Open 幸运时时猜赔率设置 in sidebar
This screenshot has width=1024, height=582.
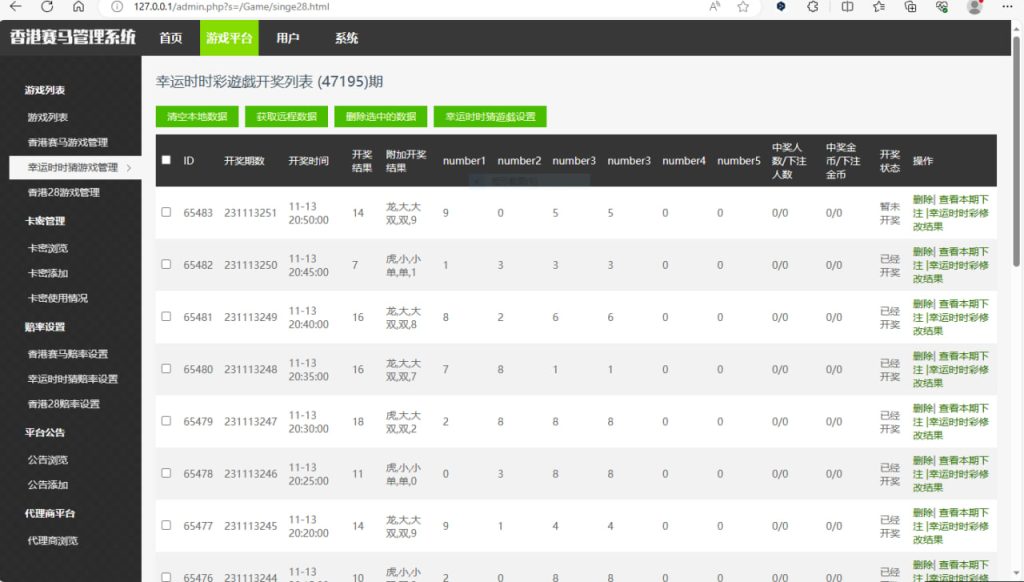point(72,379)
